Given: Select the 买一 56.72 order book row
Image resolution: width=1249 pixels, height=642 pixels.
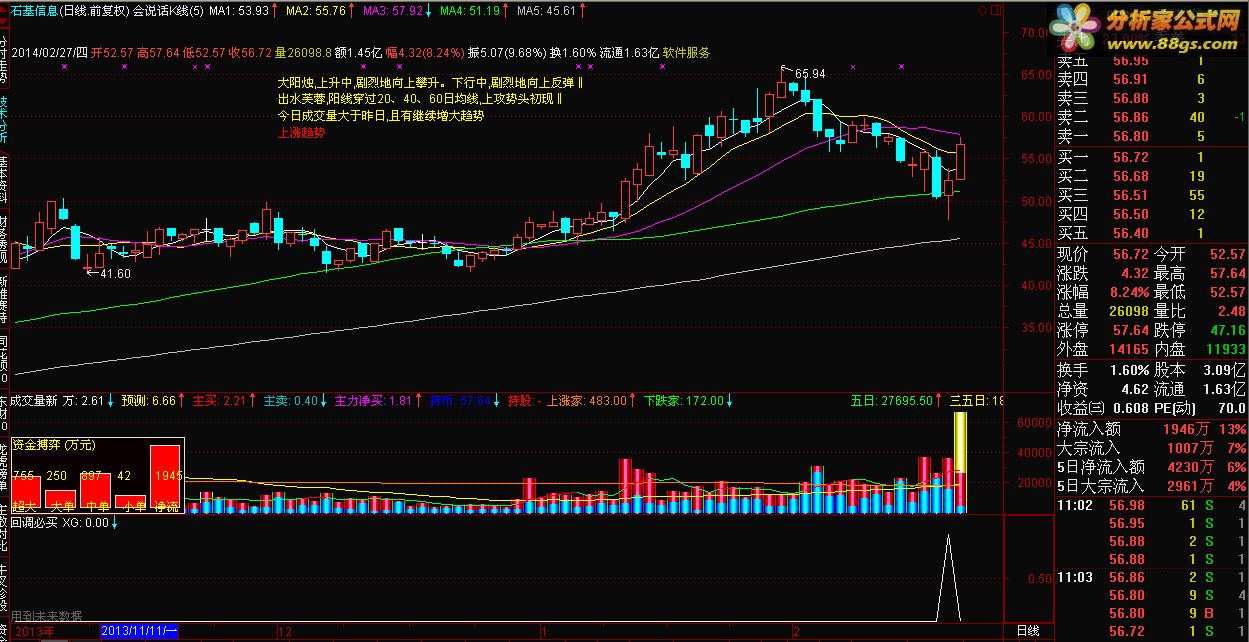Looking at the screenshot, I should click(1151, 157).
